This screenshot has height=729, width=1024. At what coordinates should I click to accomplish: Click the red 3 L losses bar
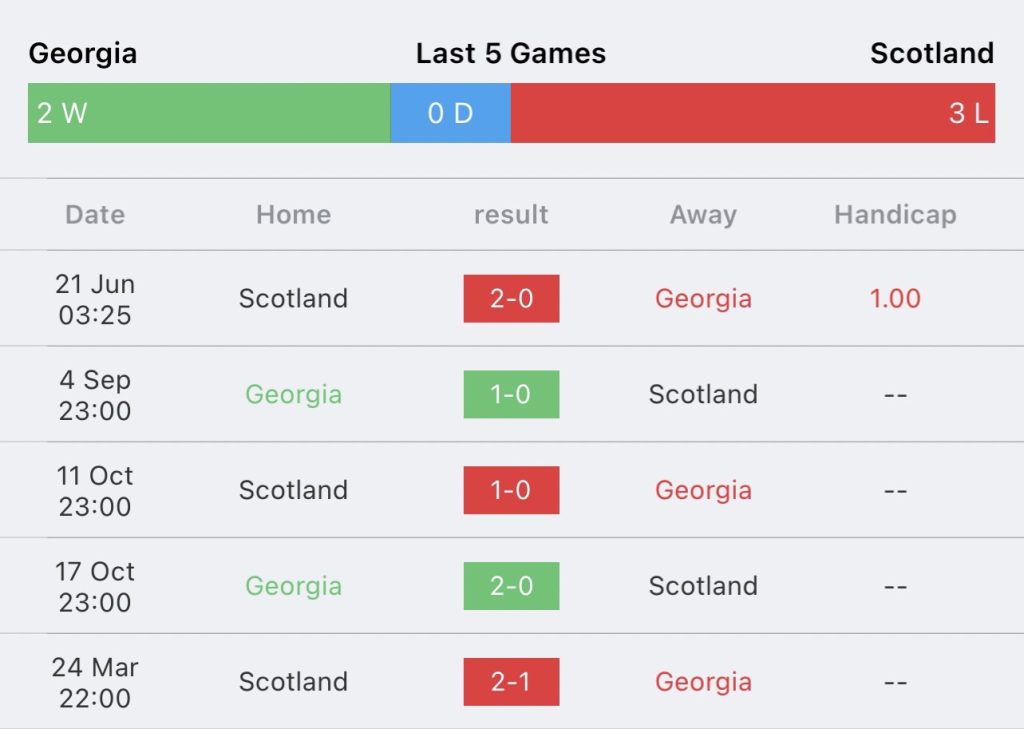[x=753, y=113]
